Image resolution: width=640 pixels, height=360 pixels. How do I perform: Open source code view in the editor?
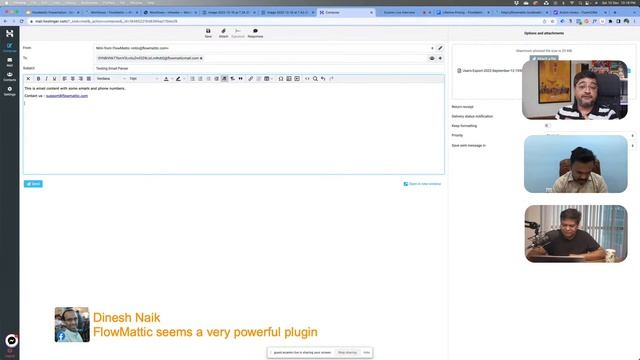point(307,79)
